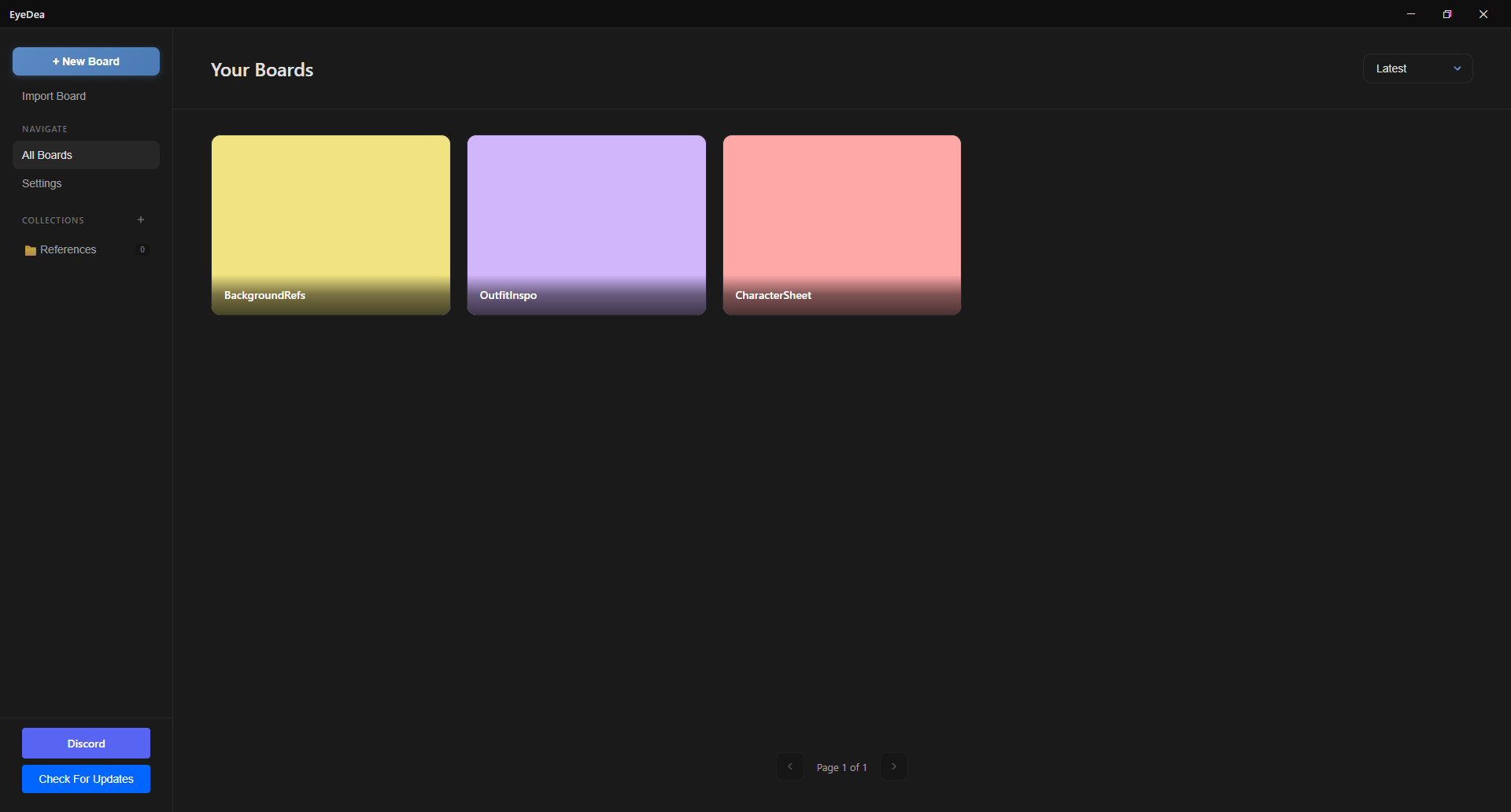
Task: Select All Boards in the sidebar
Action: 47,155
